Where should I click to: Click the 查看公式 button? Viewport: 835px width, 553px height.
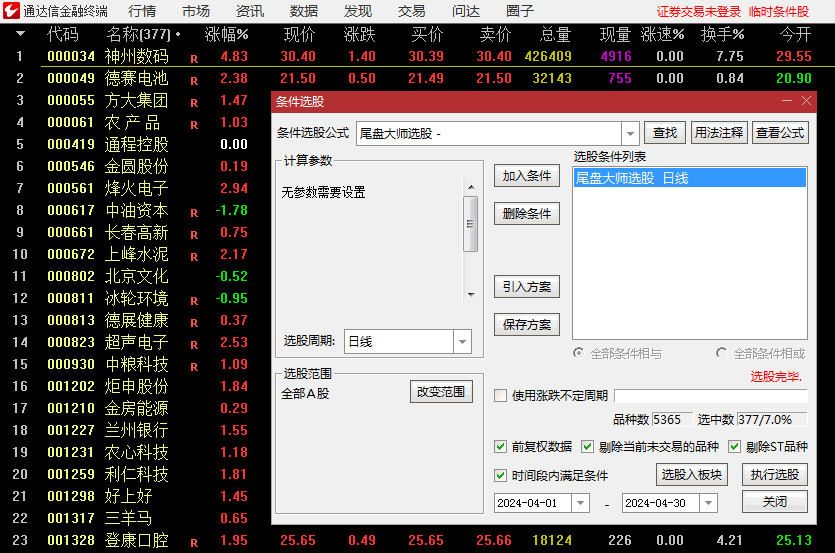780,133
